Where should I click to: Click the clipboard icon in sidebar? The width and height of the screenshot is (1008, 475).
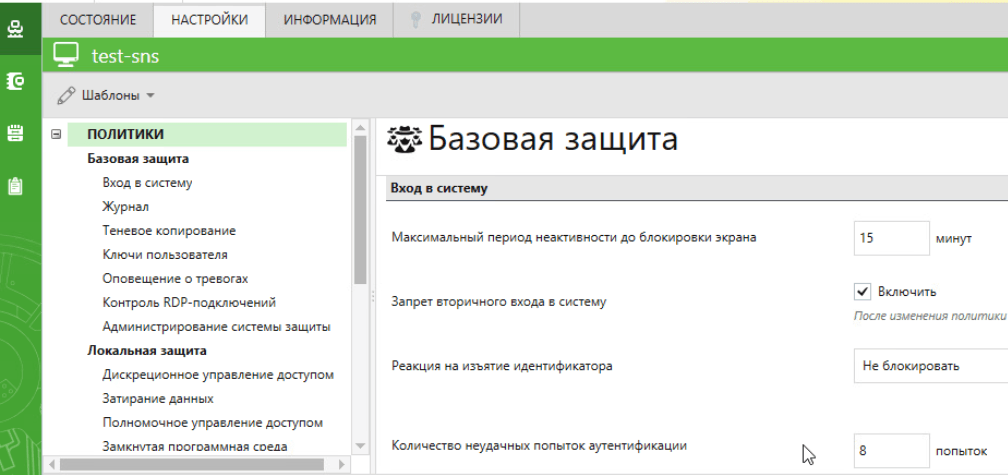pyautogui.click(x=16, y=186)
